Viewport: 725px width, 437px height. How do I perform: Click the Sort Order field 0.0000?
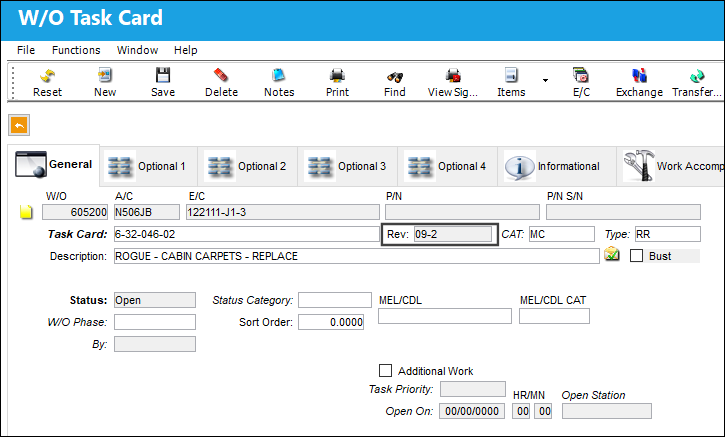tap(331, 322)
